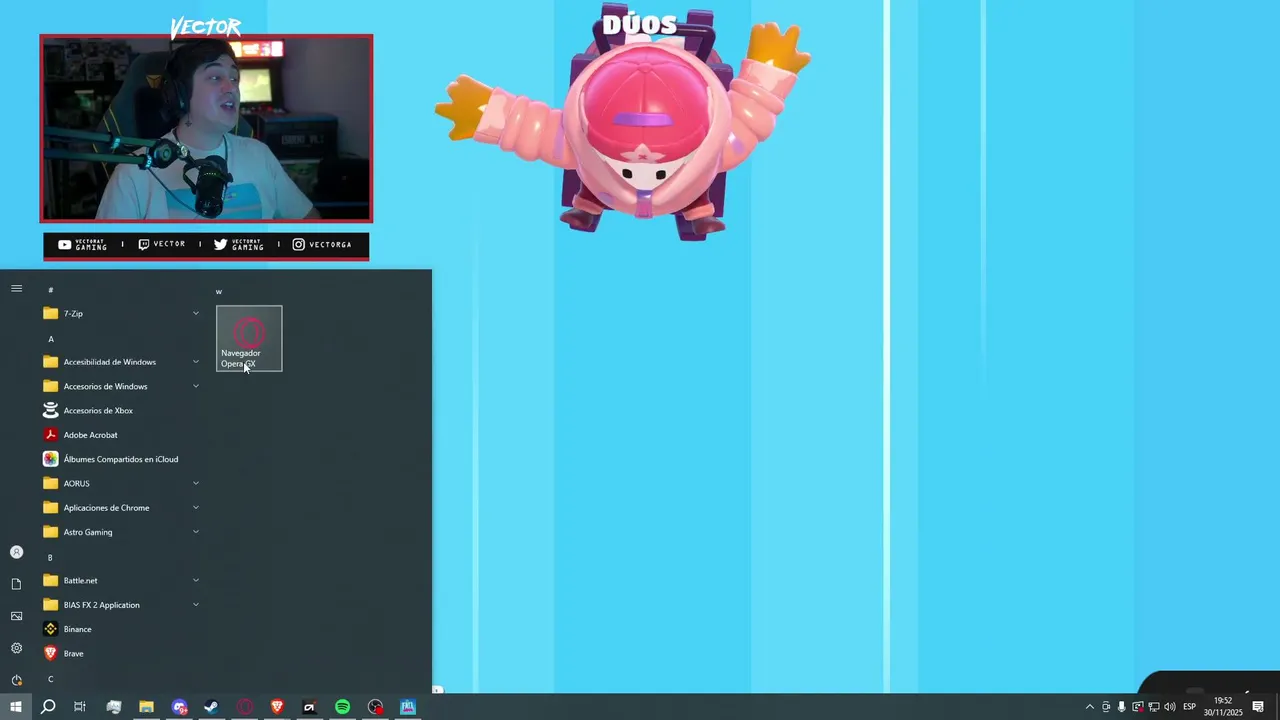The height and width of the screenshot is (720, 1280).
Task: Open the Astro Gaming folder entry
Action: [x=120, y=532]
